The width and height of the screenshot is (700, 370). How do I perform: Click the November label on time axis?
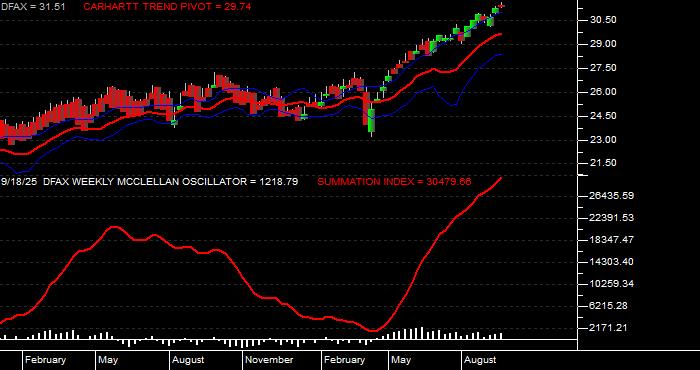coord(270,360)
